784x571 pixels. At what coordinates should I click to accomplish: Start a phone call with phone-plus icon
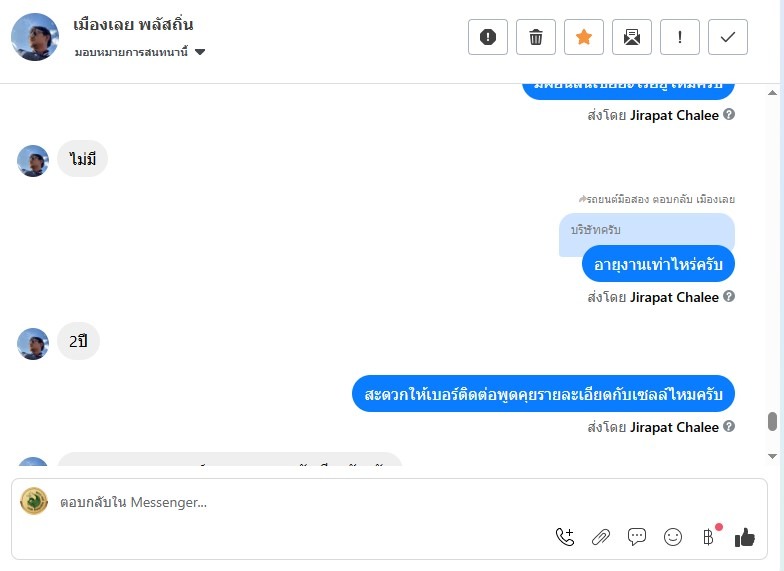coord(565,537)
